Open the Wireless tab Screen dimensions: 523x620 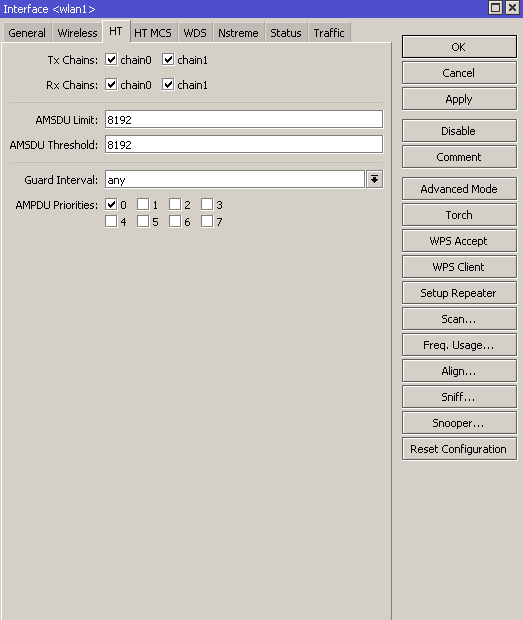pos(77,33)
